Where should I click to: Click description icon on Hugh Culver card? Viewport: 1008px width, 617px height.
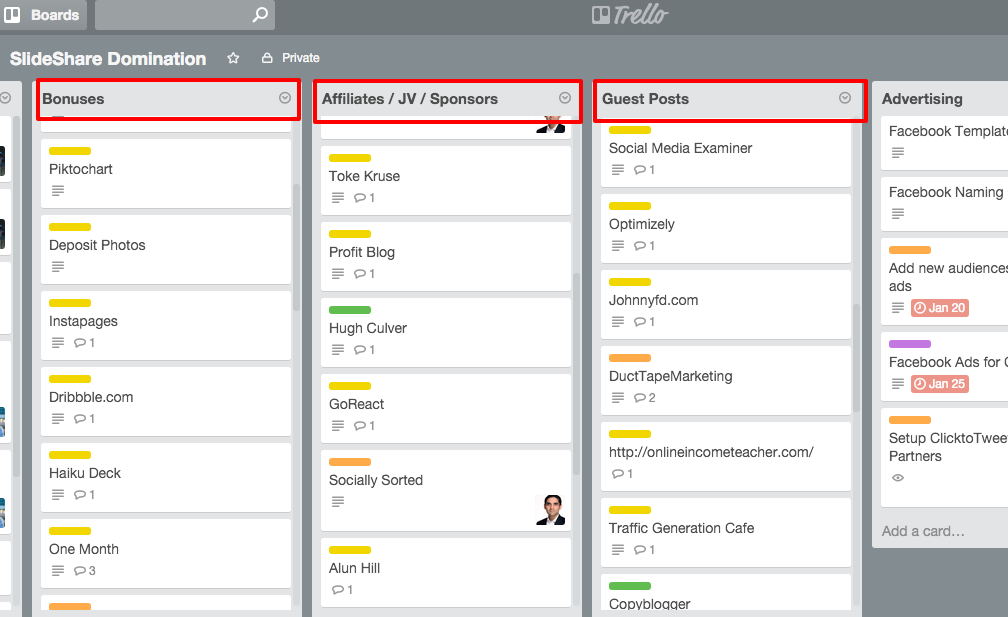pos(338,350)
